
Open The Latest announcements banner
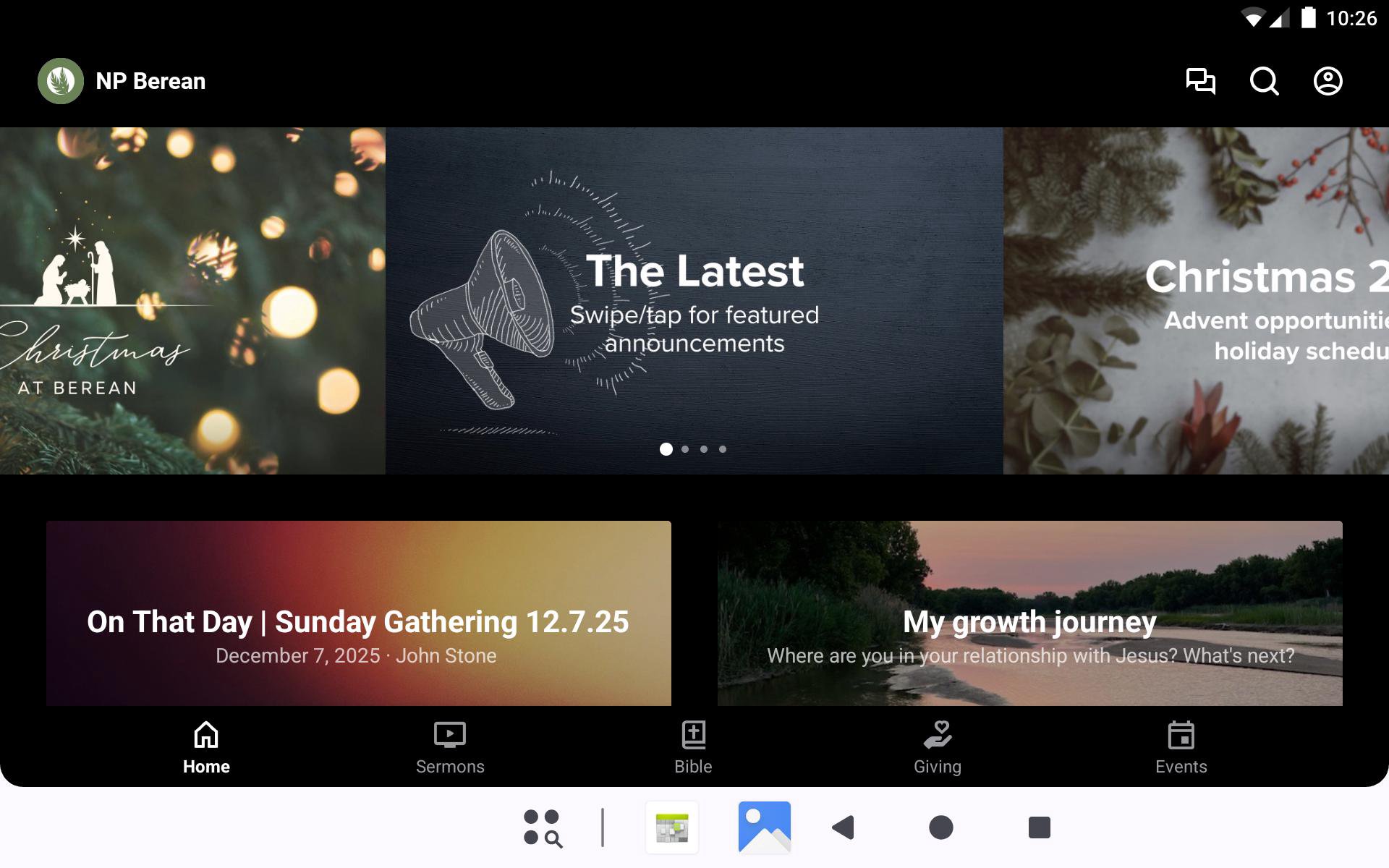(x=694, y=300)
